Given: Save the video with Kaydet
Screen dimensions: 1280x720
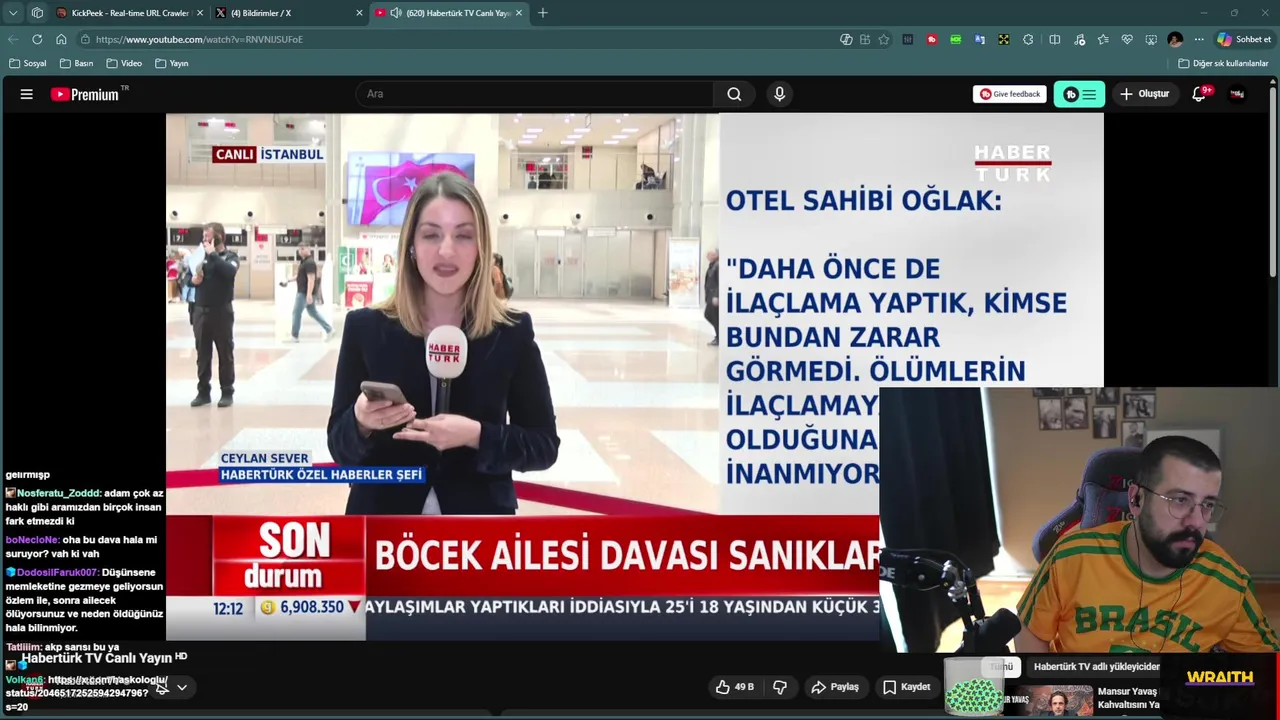Looking at the screenshot, I should [x=907, y=687].
